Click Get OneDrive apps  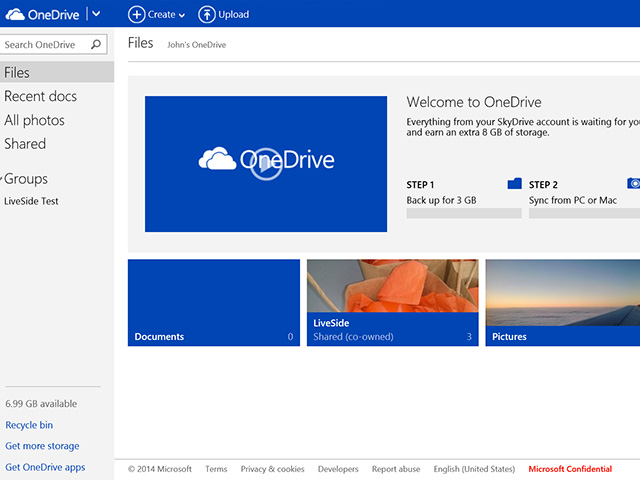45,467
